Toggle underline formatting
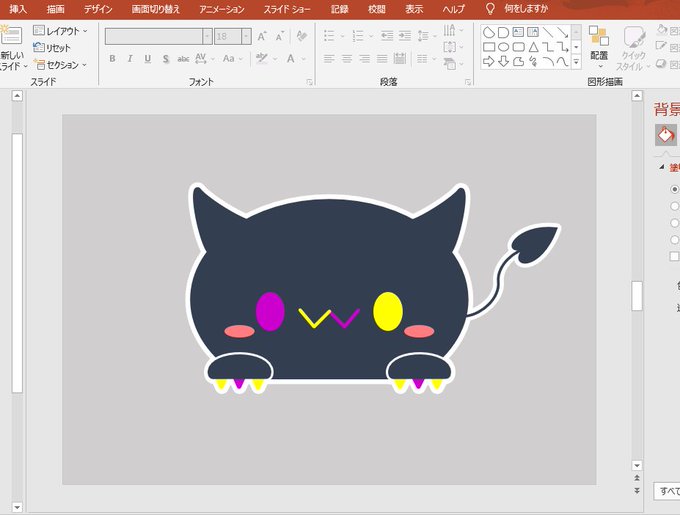This screenshot has width=680, height=515. [x=148, y=59]
